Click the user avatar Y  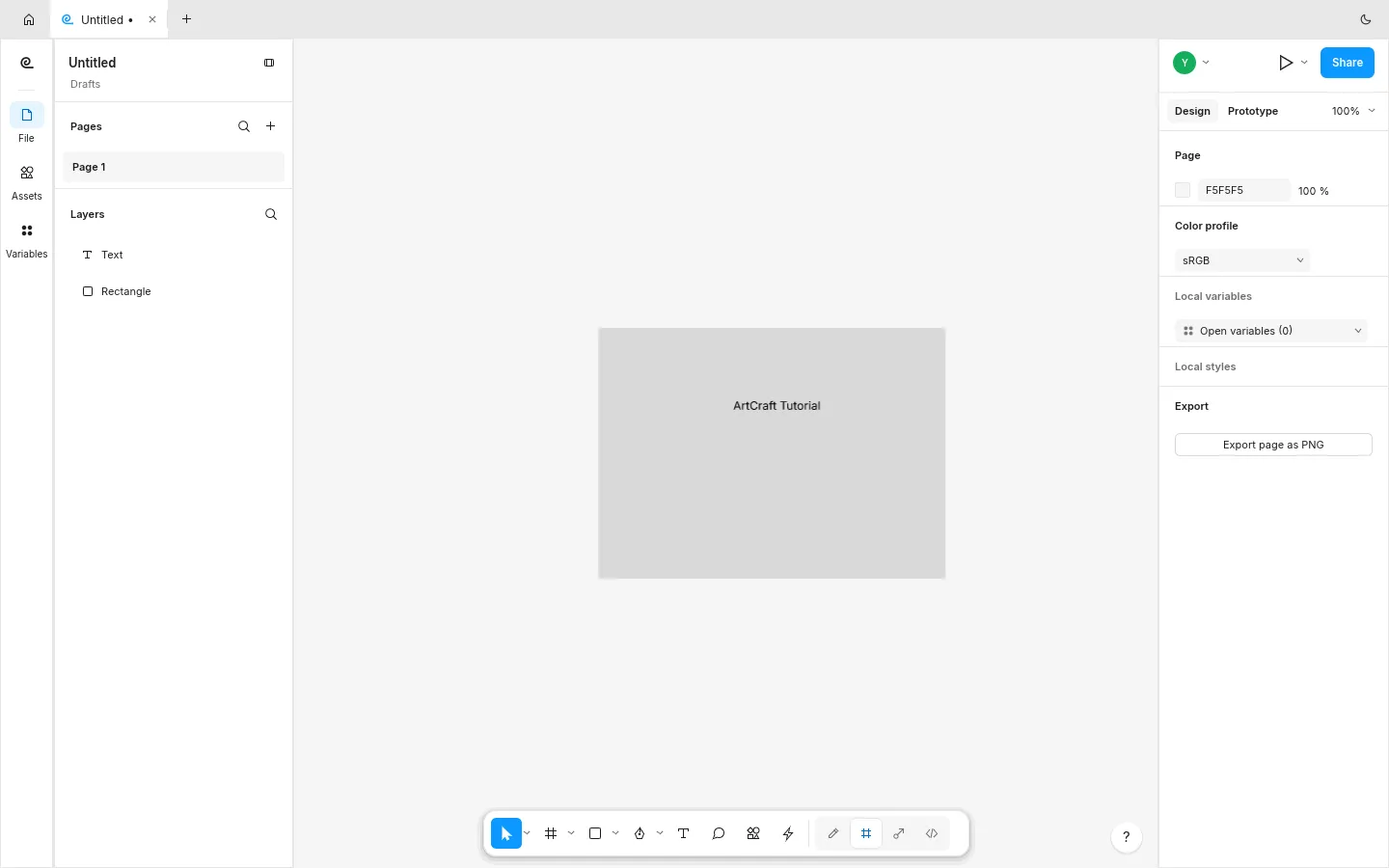[1185, 63]
